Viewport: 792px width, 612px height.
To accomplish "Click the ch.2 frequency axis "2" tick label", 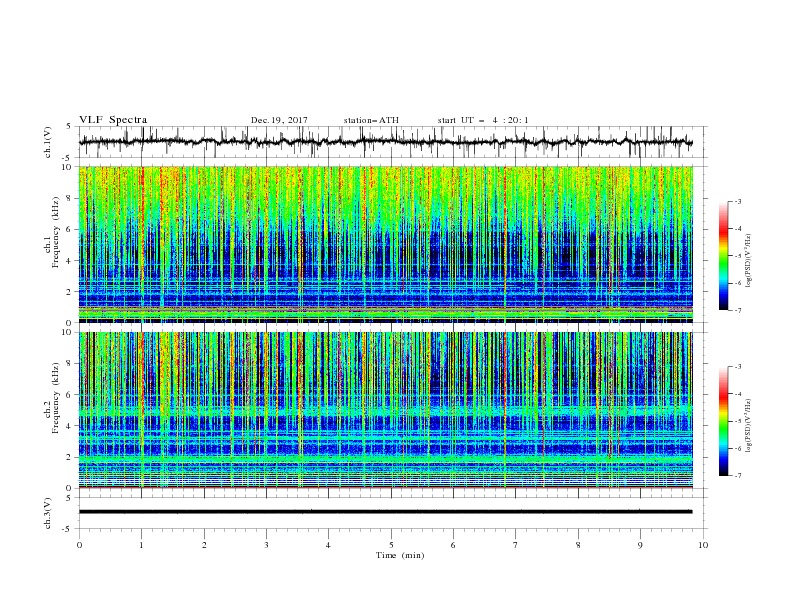I will click(71, 457).
